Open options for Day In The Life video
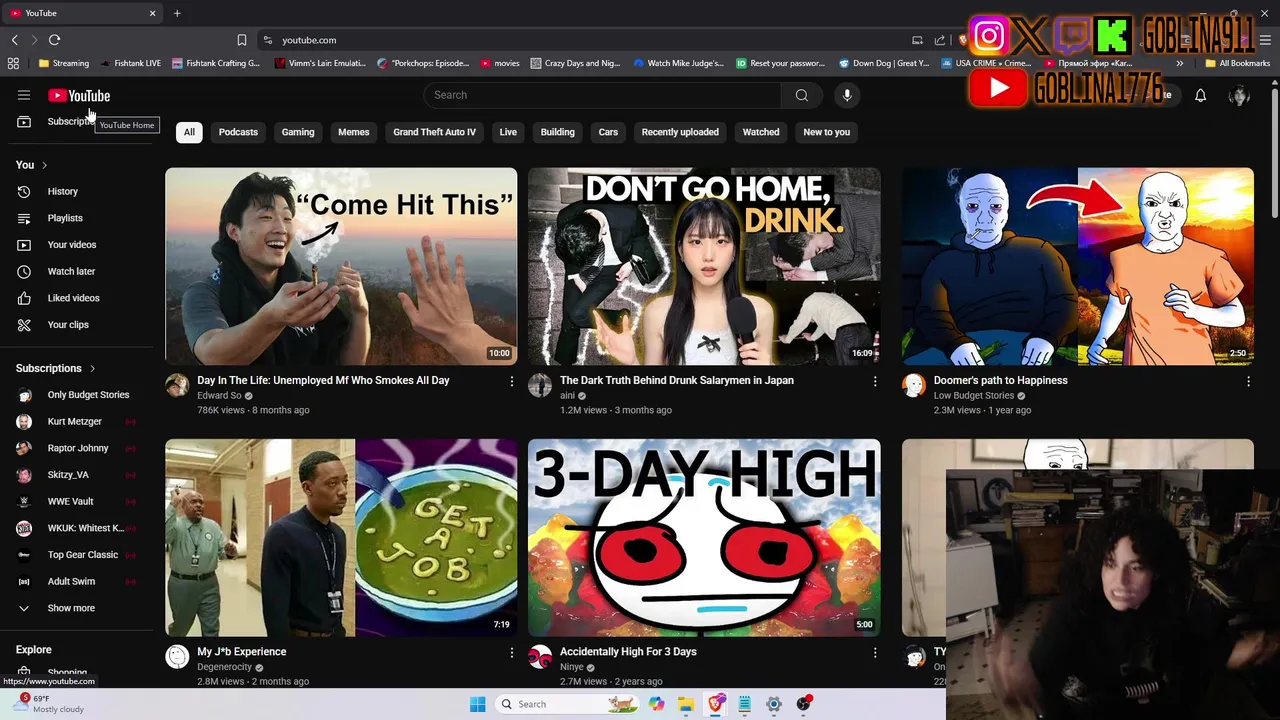 coord(511,381)
